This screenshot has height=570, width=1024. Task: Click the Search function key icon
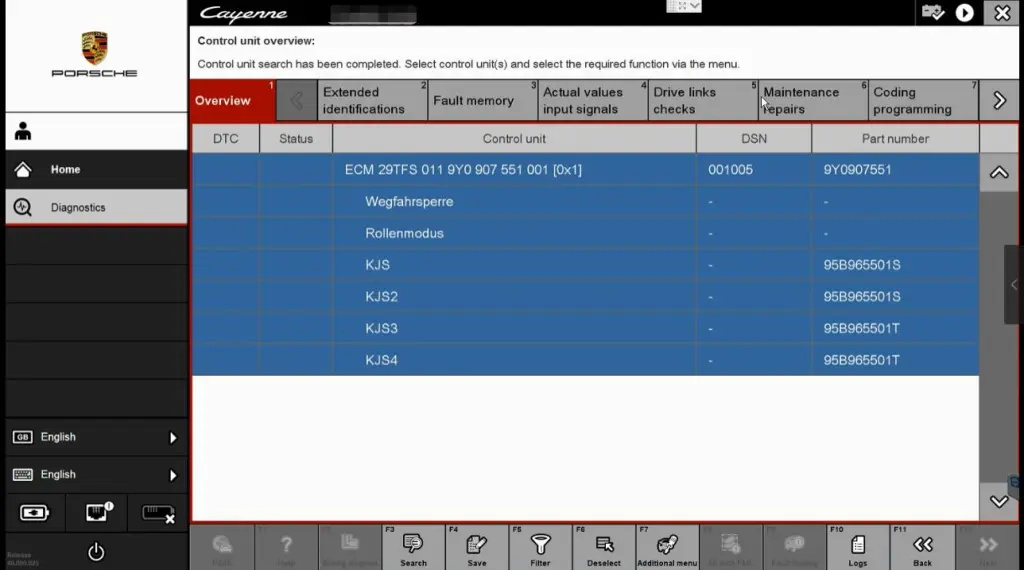413,546
